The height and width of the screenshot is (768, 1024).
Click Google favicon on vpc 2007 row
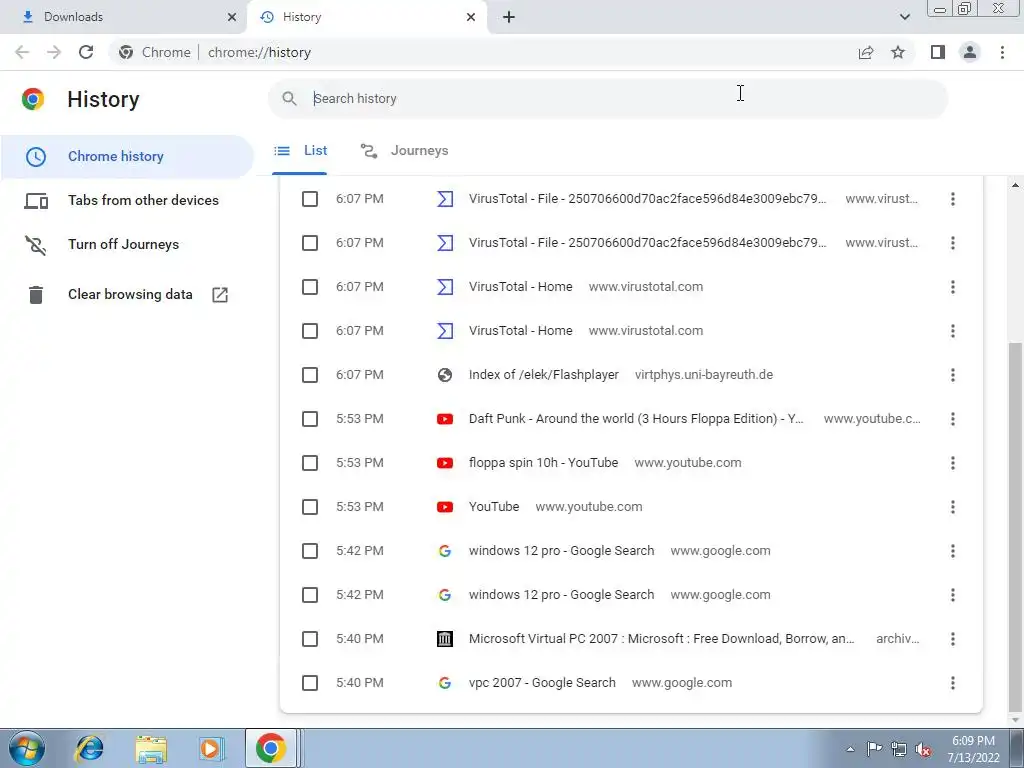[445, 683]
